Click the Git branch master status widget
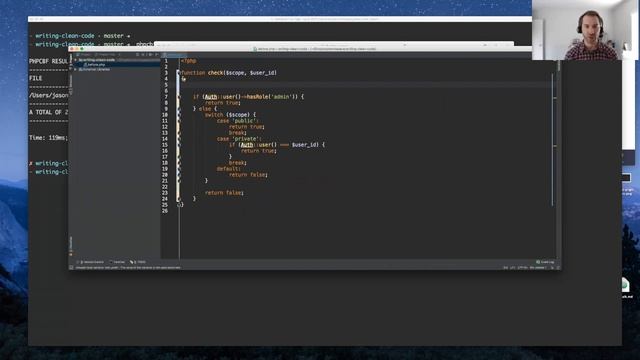Image resolution: width=640 pixels, height=360 pixels. coord(537,267)
